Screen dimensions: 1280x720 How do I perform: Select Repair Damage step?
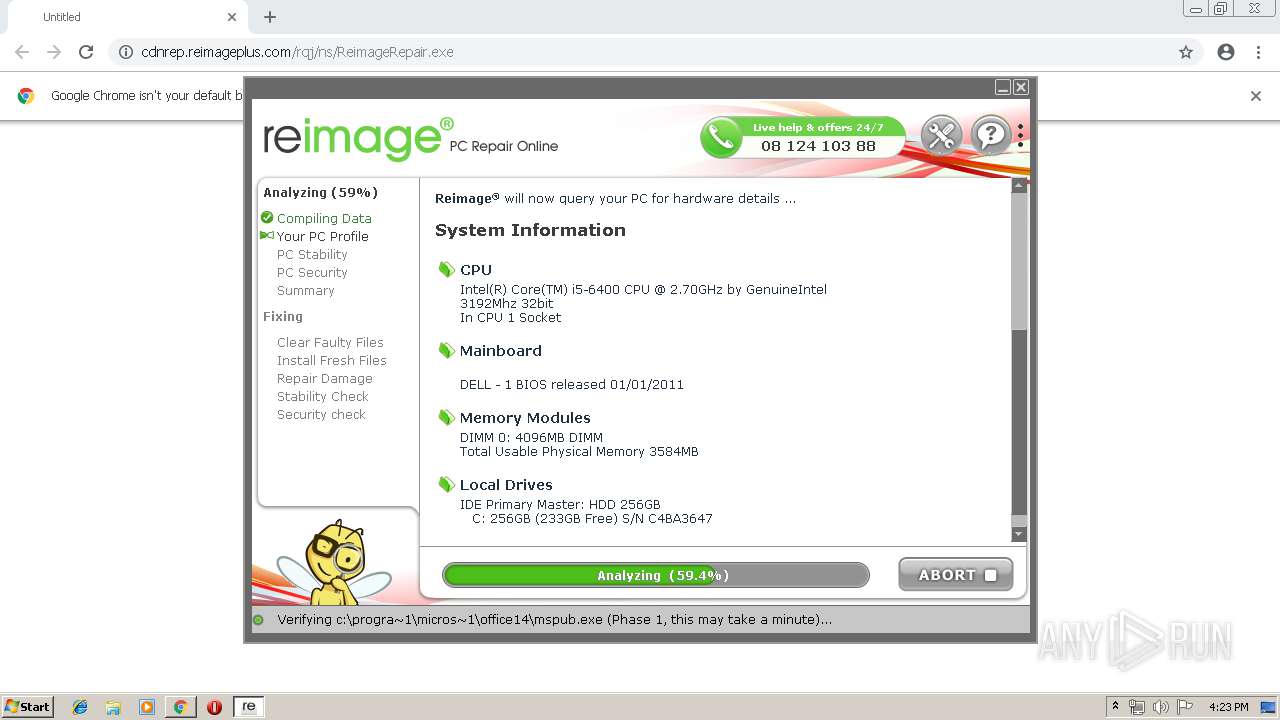pyautogui.click(x=324, y=378)
